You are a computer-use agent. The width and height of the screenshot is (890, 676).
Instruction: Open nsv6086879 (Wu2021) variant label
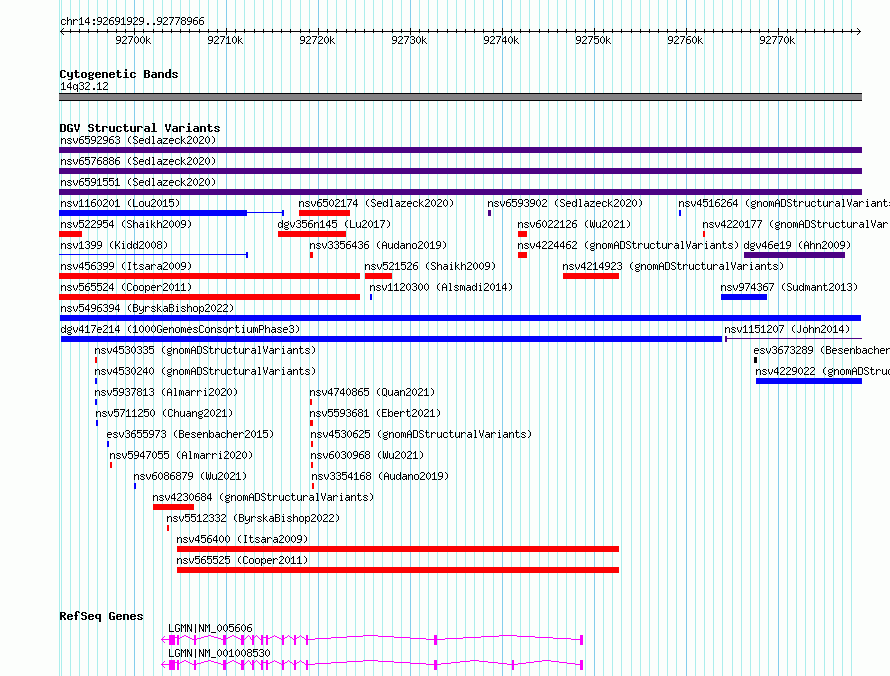190,476
